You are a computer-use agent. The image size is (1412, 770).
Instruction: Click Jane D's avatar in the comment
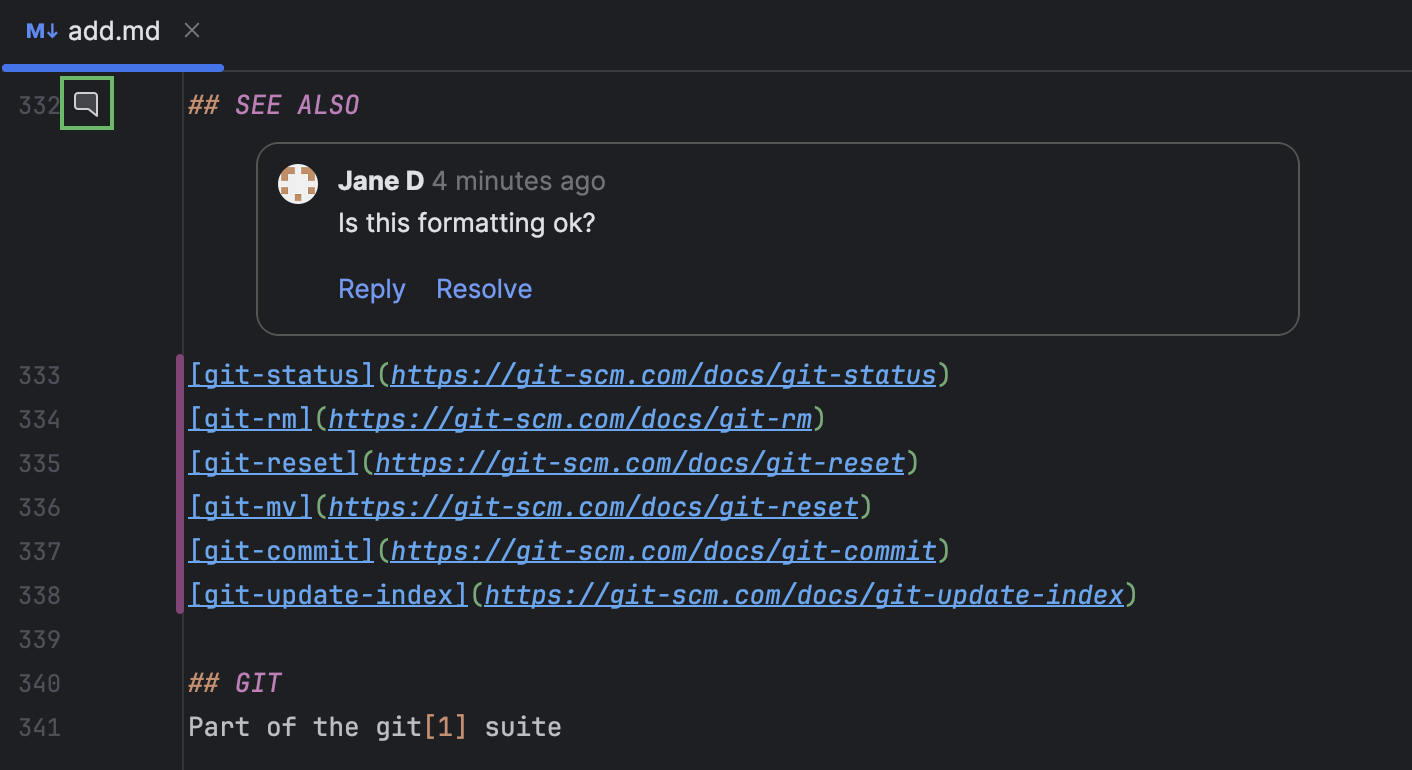click(298, 183)
